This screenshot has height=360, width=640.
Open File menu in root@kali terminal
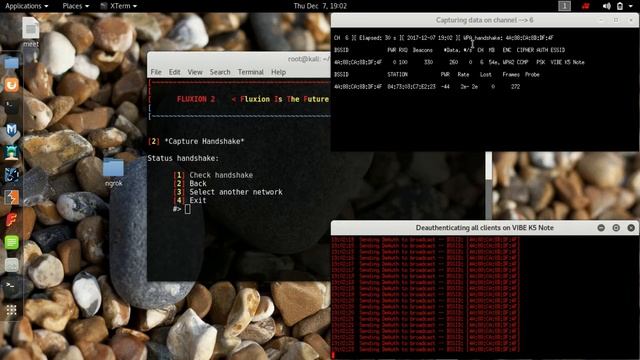(x=156, y=72)
